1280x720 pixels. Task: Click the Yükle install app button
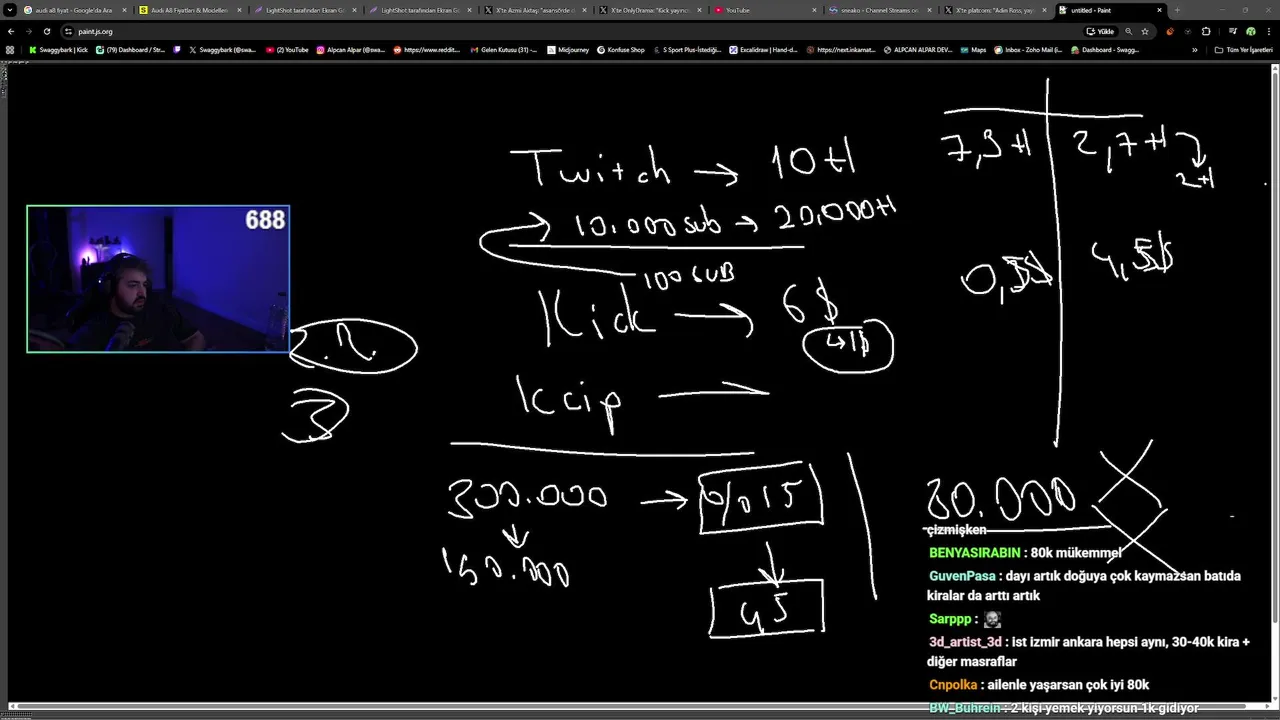[1101, 31]
